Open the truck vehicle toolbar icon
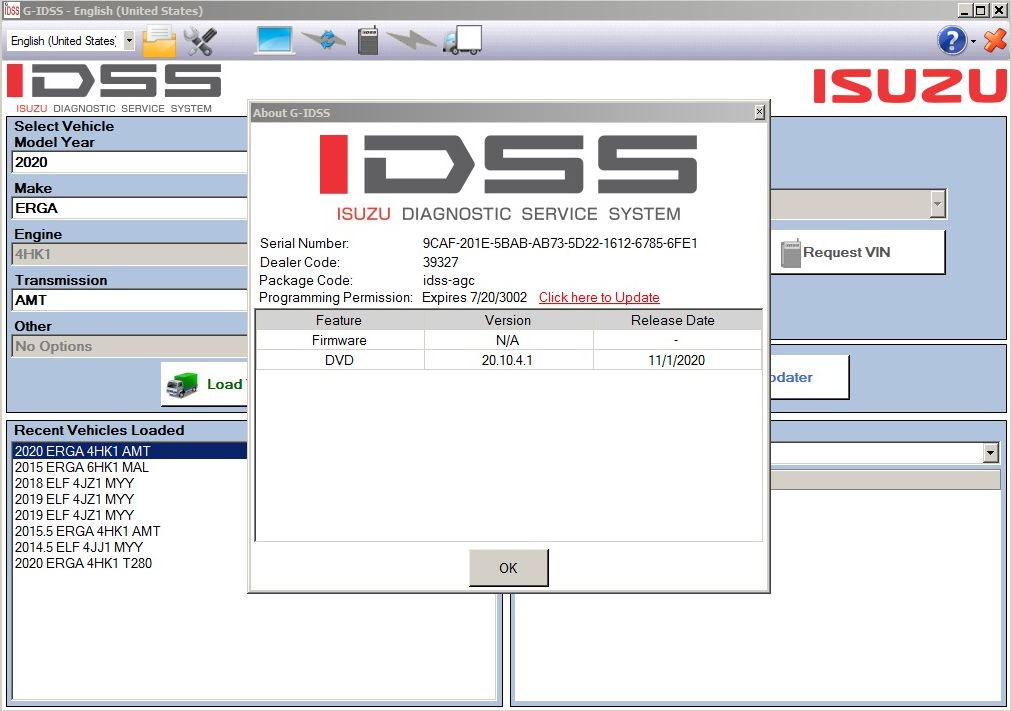1012x711 pixels. [461, 40]
